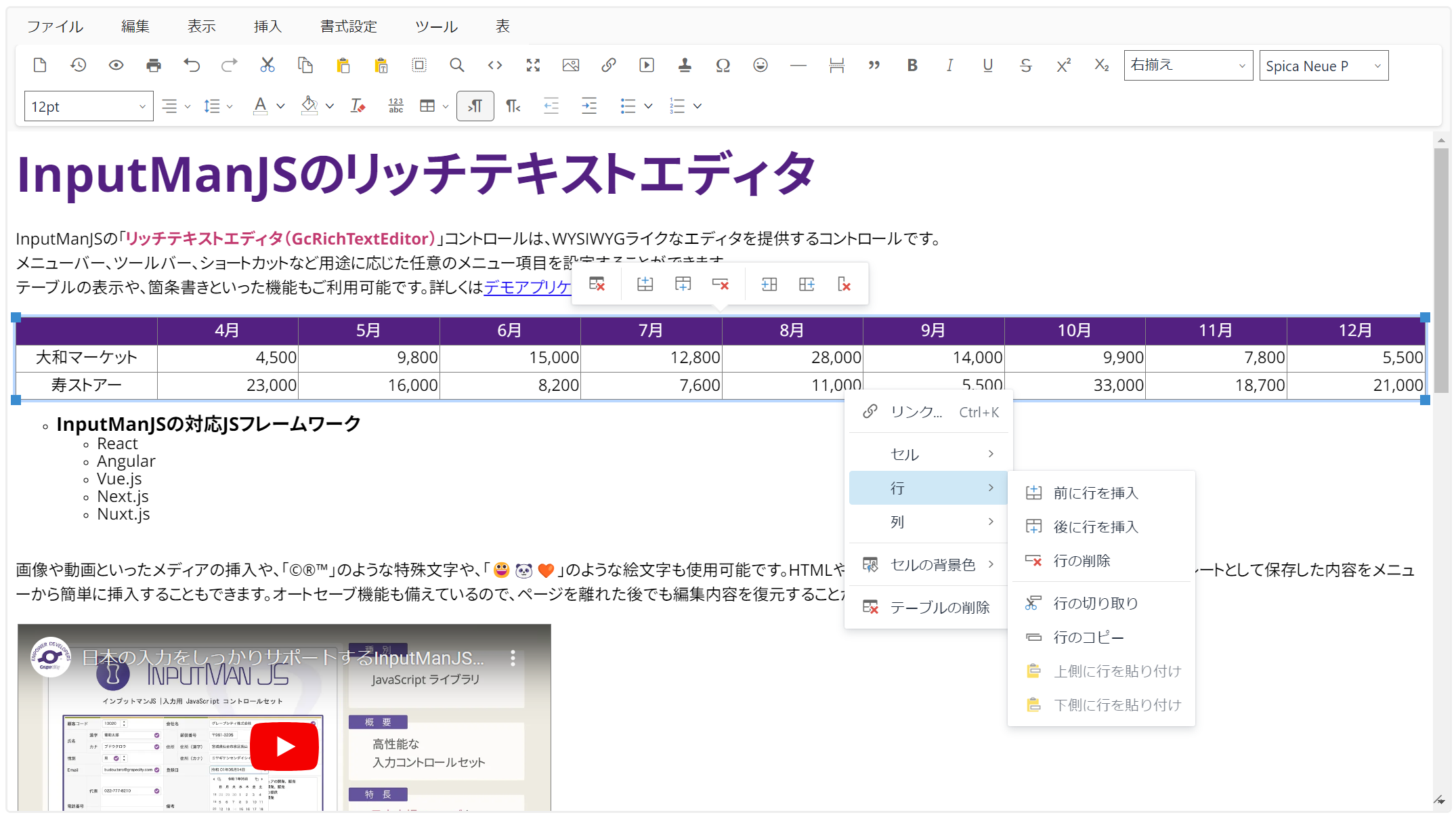Open the word count icon
The image size is (1456, 819).
pyautogui.click(x=396, y=106)
